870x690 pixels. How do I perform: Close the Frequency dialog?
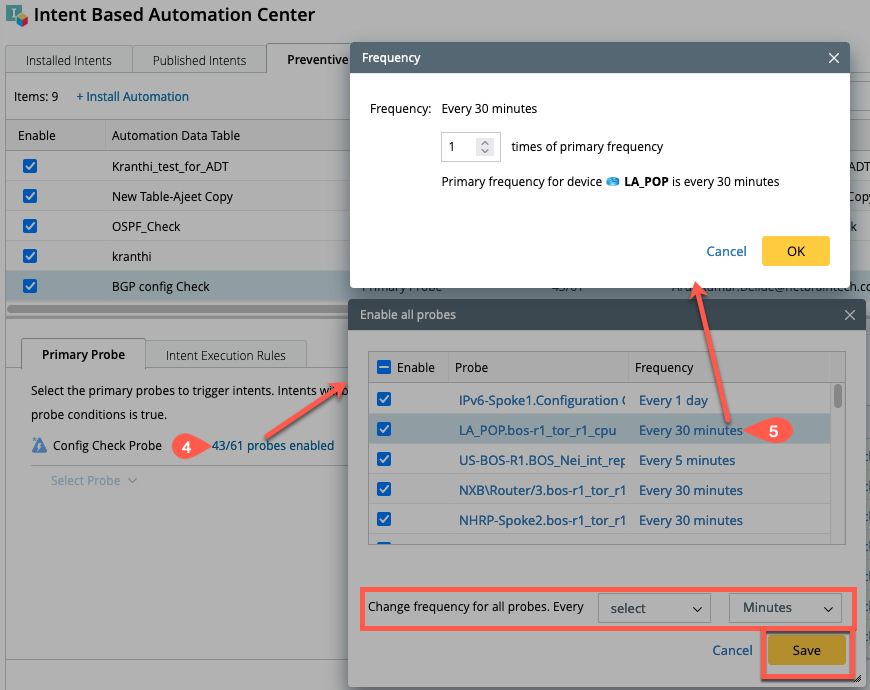tap(834, 58)
